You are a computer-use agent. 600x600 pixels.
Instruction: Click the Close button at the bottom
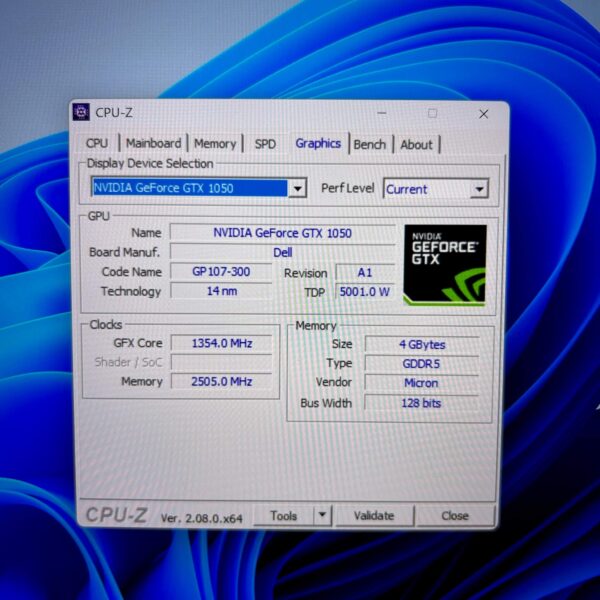pyautogui.click(x=455, y=515)
